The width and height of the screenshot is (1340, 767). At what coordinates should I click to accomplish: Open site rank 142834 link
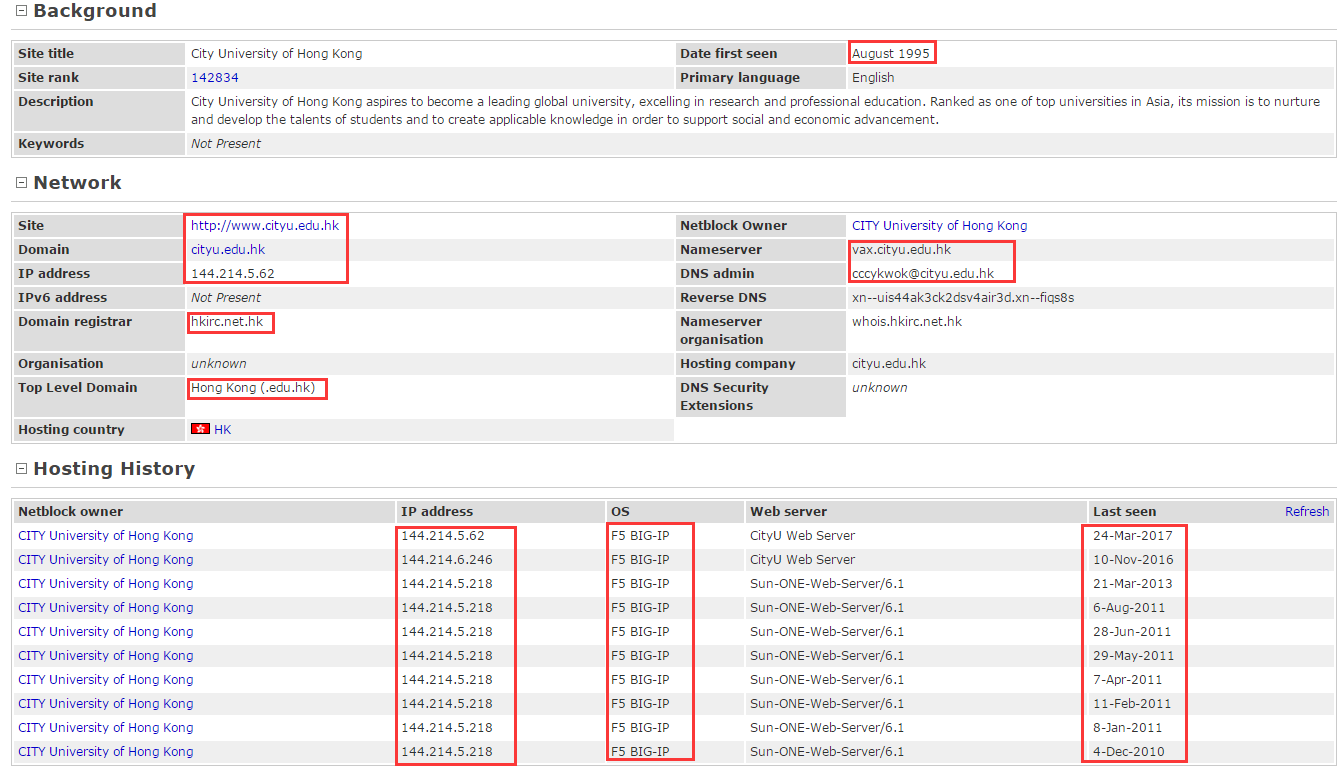pyautogui.click(x=215, y=78)
